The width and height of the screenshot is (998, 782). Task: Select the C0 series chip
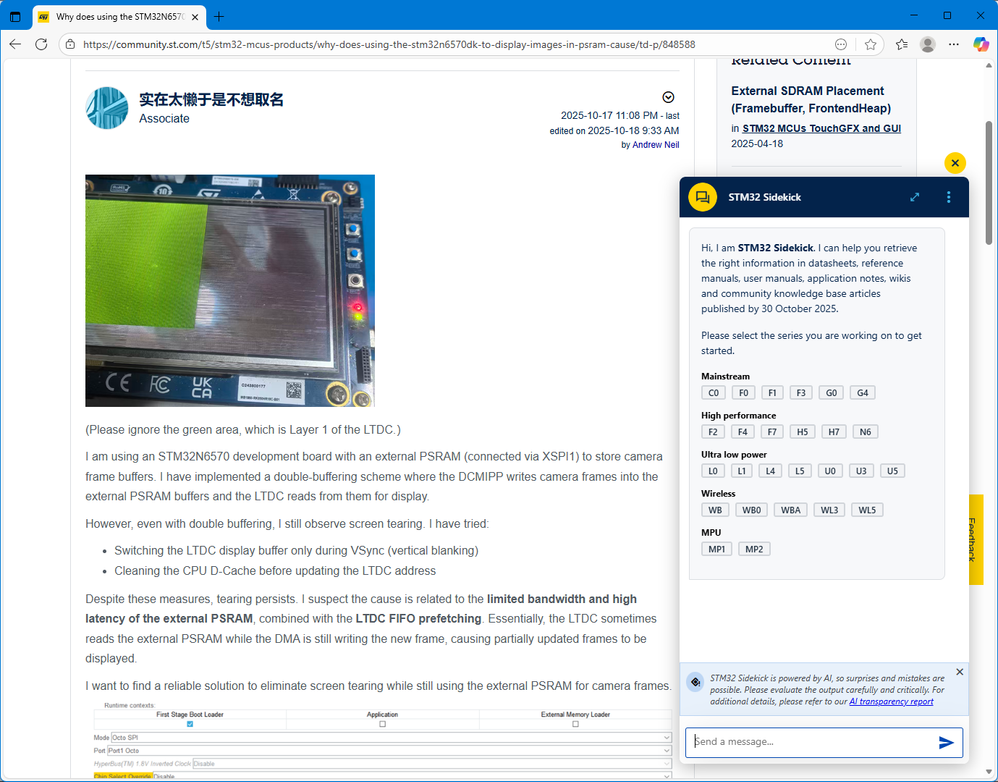coord(713,393)
